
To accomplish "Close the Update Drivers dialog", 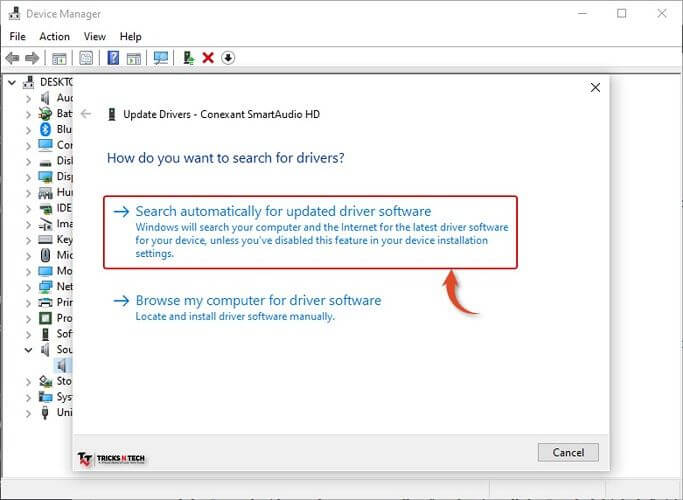I will [595, 88].
